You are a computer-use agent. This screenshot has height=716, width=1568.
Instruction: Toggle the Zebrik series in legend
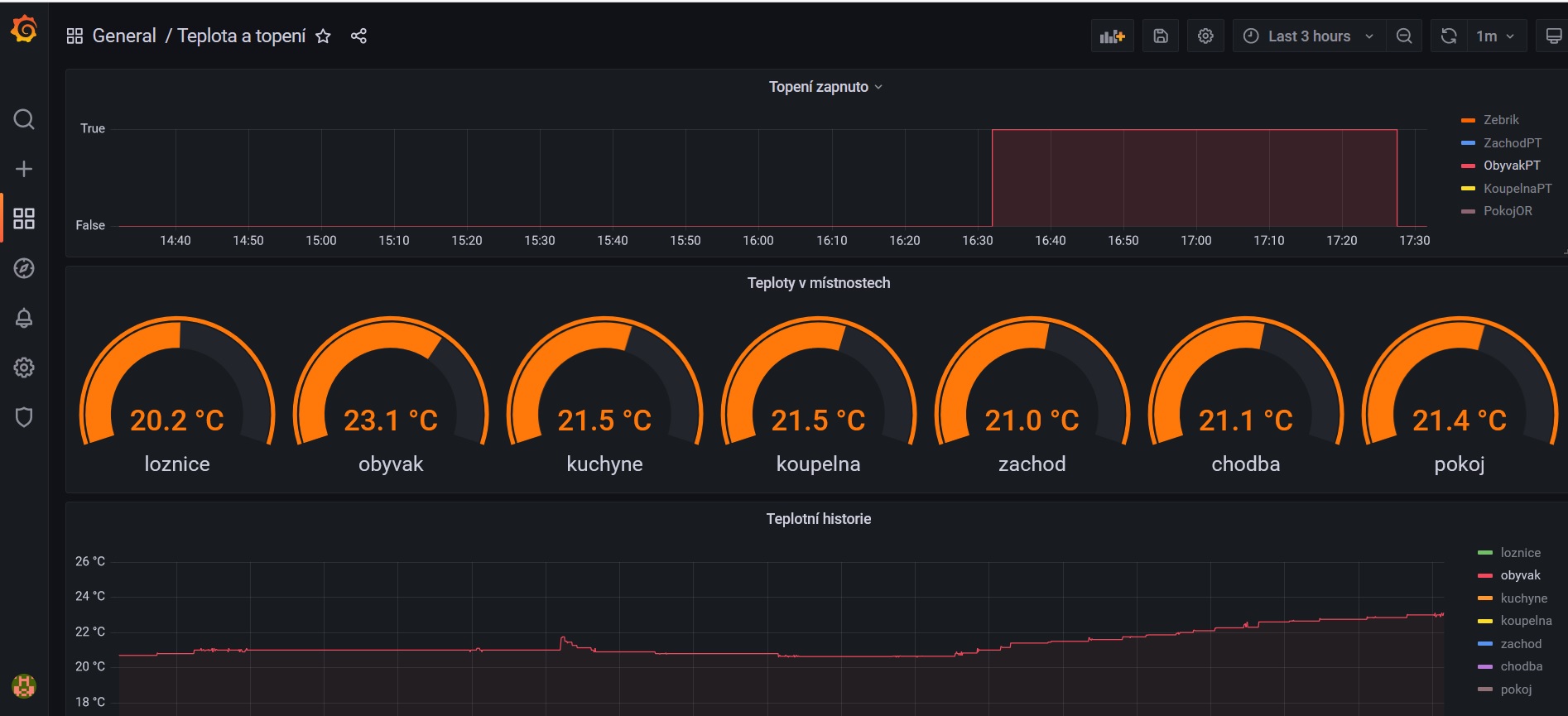click(1501, 120)
